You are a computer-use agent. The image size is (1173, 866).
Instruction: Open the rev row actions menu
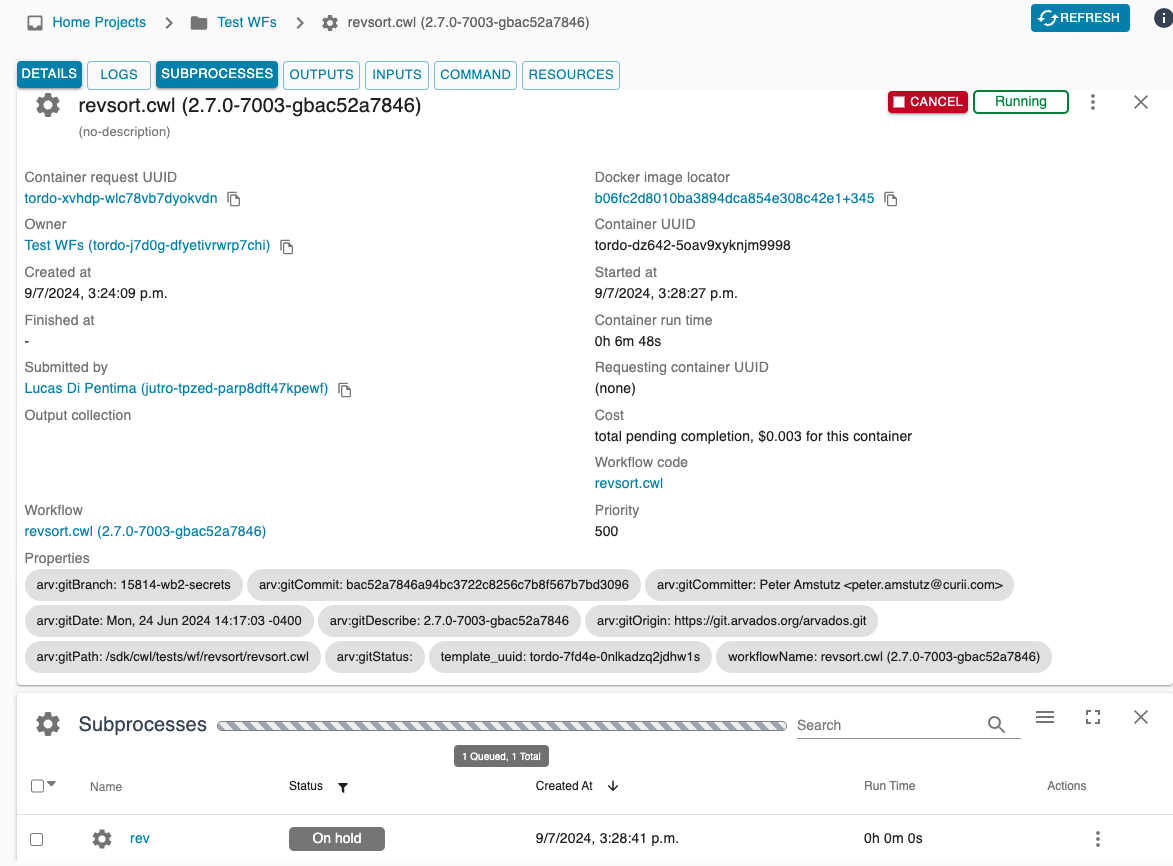click(1097, 839)
